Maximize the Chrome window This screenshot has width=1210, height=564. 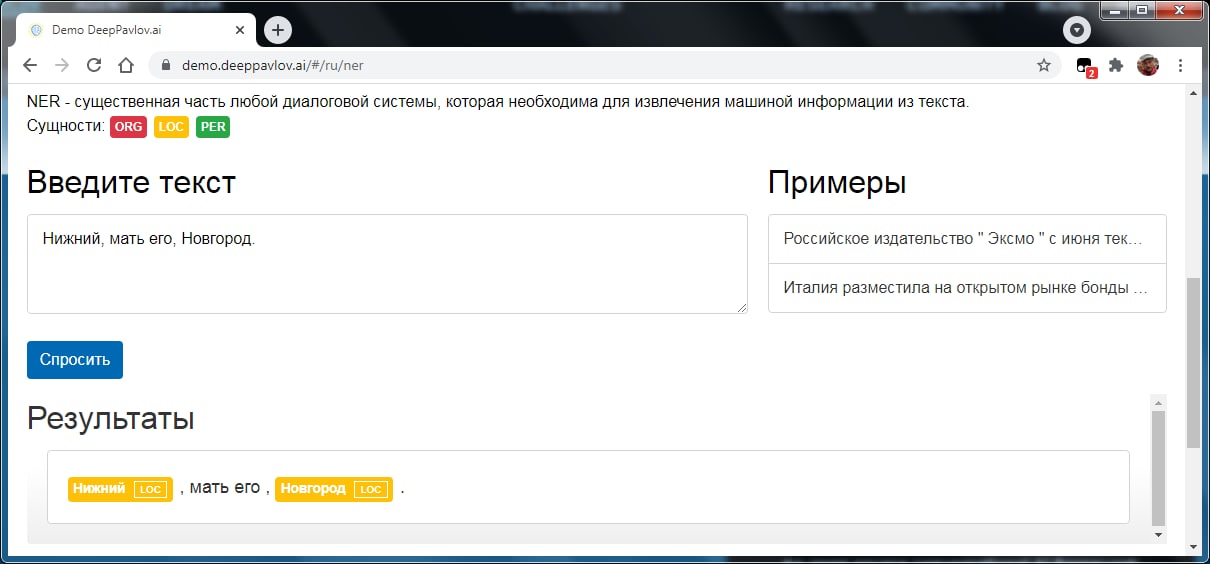[1143, 9]
